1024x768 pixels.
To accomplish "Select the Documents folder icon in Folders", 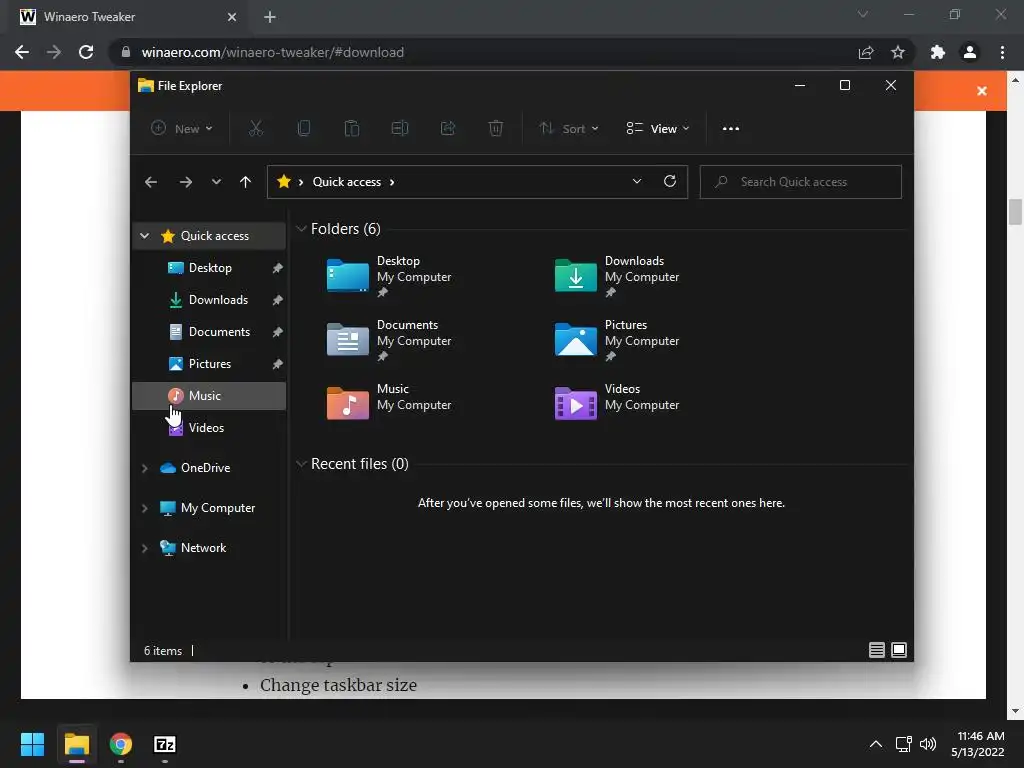I will coord(347,340).
